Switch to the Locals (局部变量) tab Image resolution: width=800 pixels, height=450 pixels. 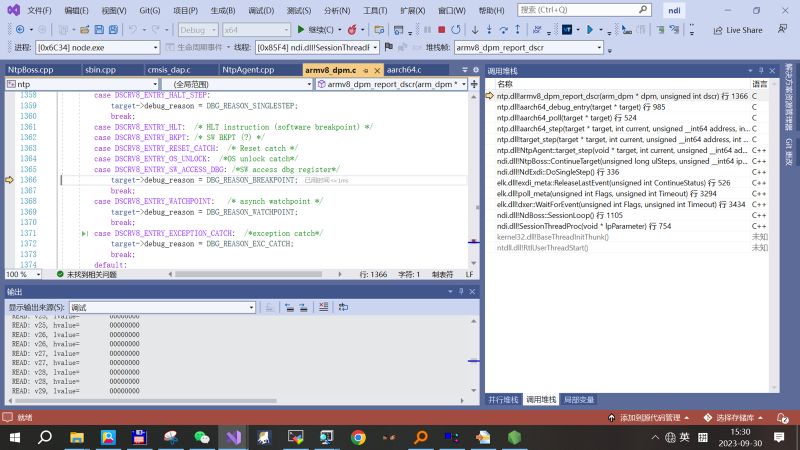click(x=579, y=399)
